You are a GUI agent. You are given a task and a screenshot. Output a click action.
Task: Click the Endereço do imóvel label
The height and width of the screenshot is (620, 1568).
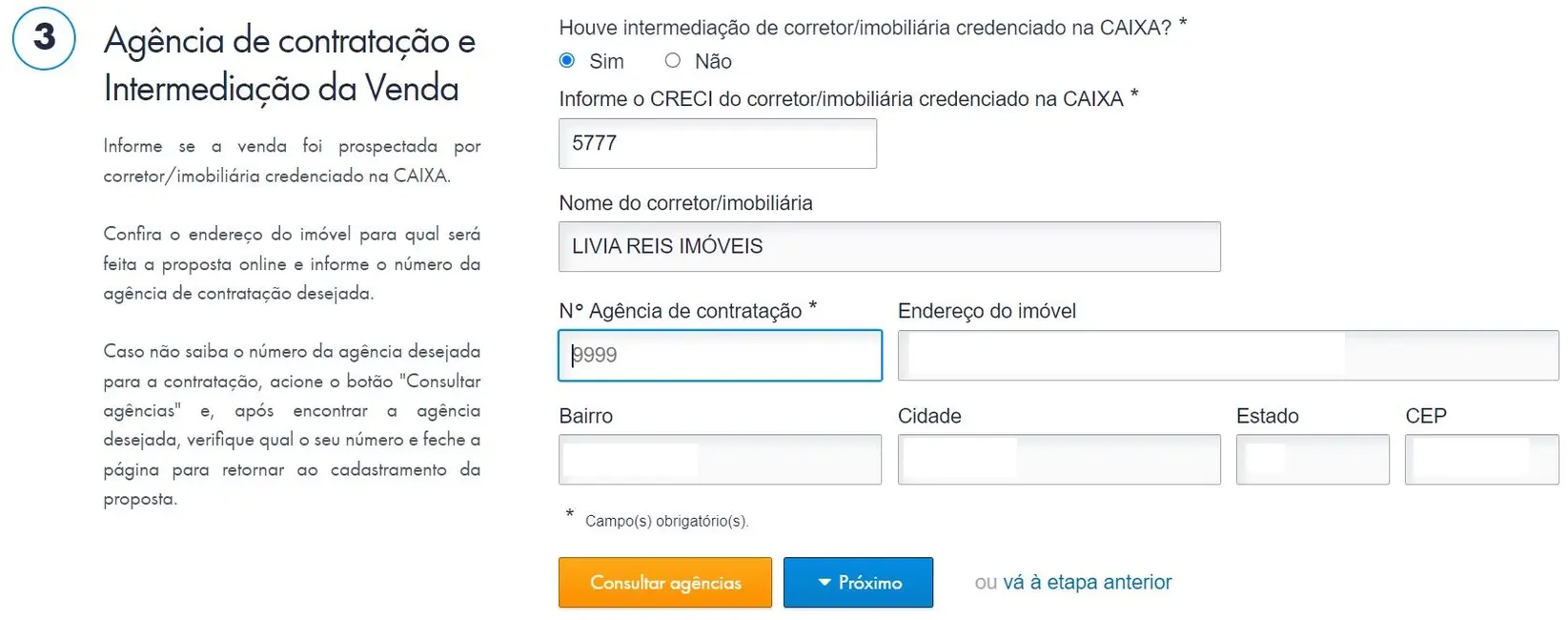click(987, 310)
